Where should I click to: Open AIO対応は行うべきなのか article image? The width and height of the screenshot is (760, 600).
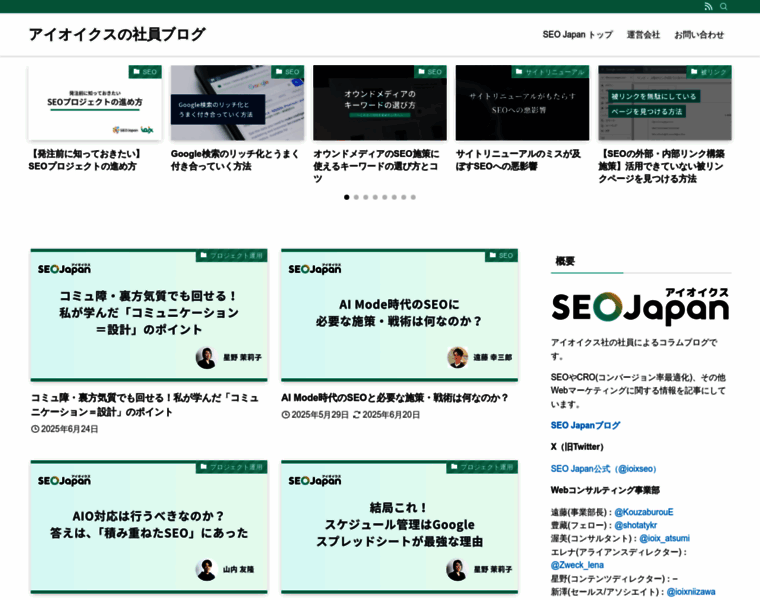[149, 527]
